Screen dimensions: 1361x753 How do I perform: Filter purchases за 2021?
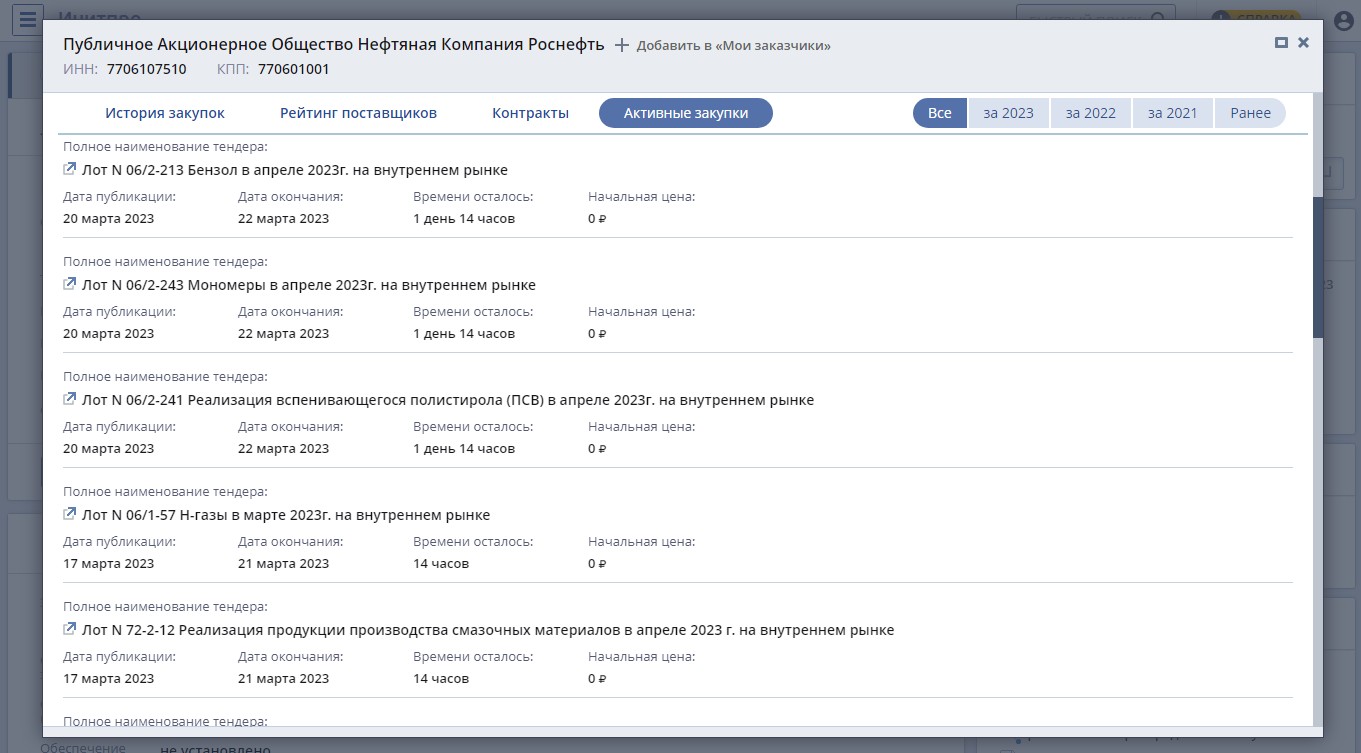[x=1172, y=113]
